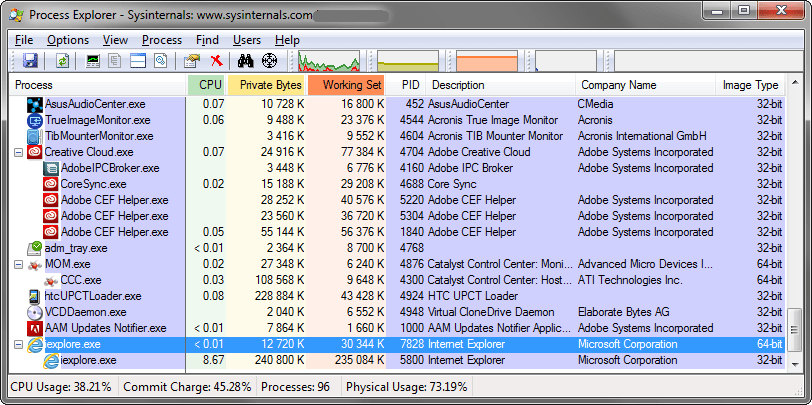The width and height of the screenshot is (812, 405).
Task: Click the orange physical memory graph
Action: [x=487, y=61]
